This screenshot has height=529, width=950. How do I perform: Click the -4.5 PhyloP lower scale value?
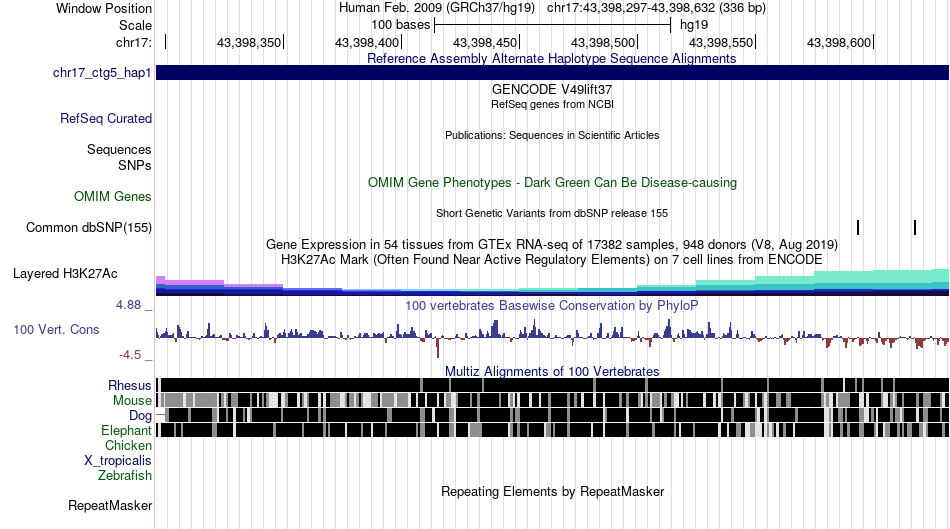130,355
